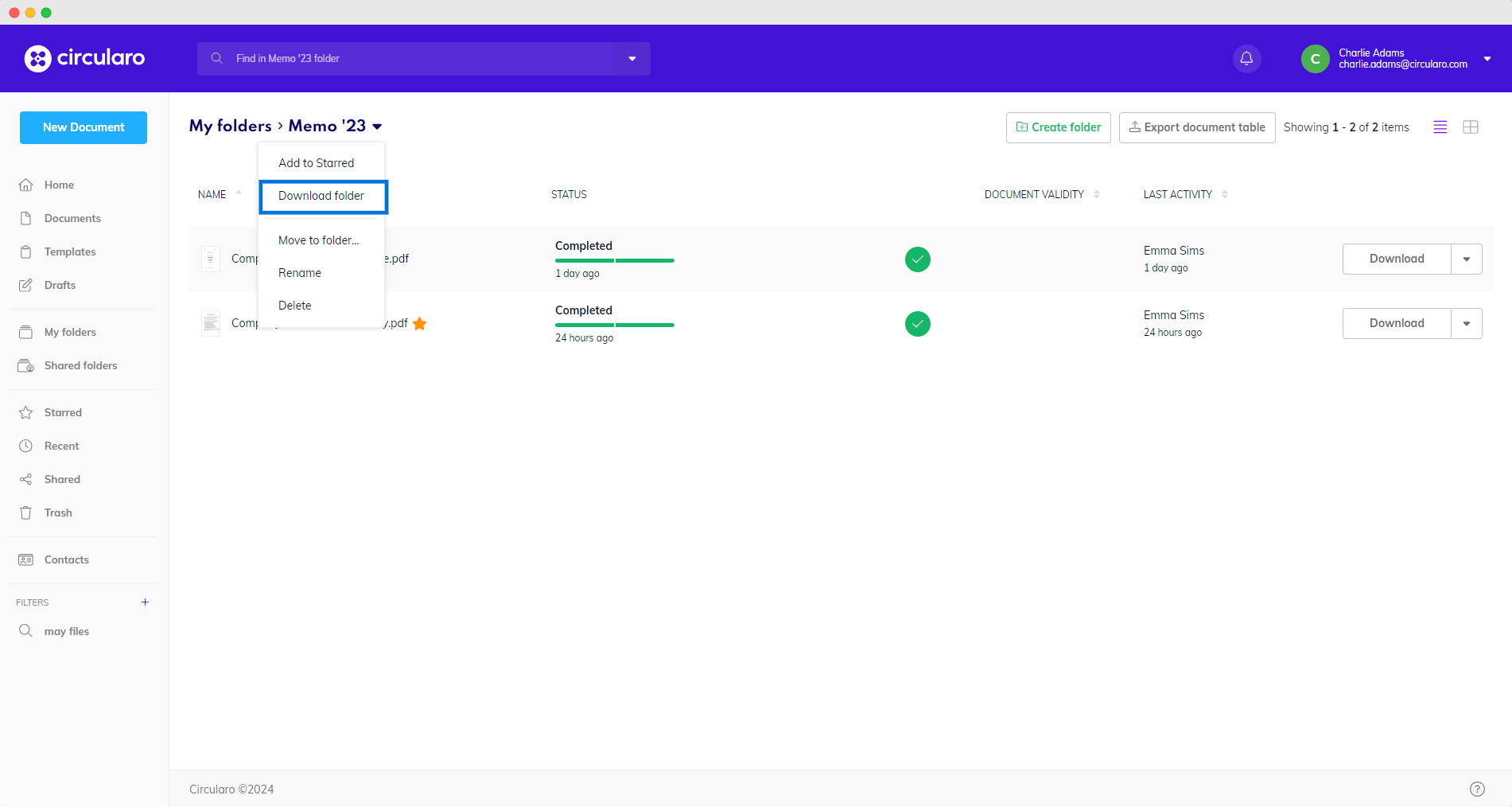Expand the search options dropdown arrow
This screenshot has height=807, width=1512.
tap(632, 59)
